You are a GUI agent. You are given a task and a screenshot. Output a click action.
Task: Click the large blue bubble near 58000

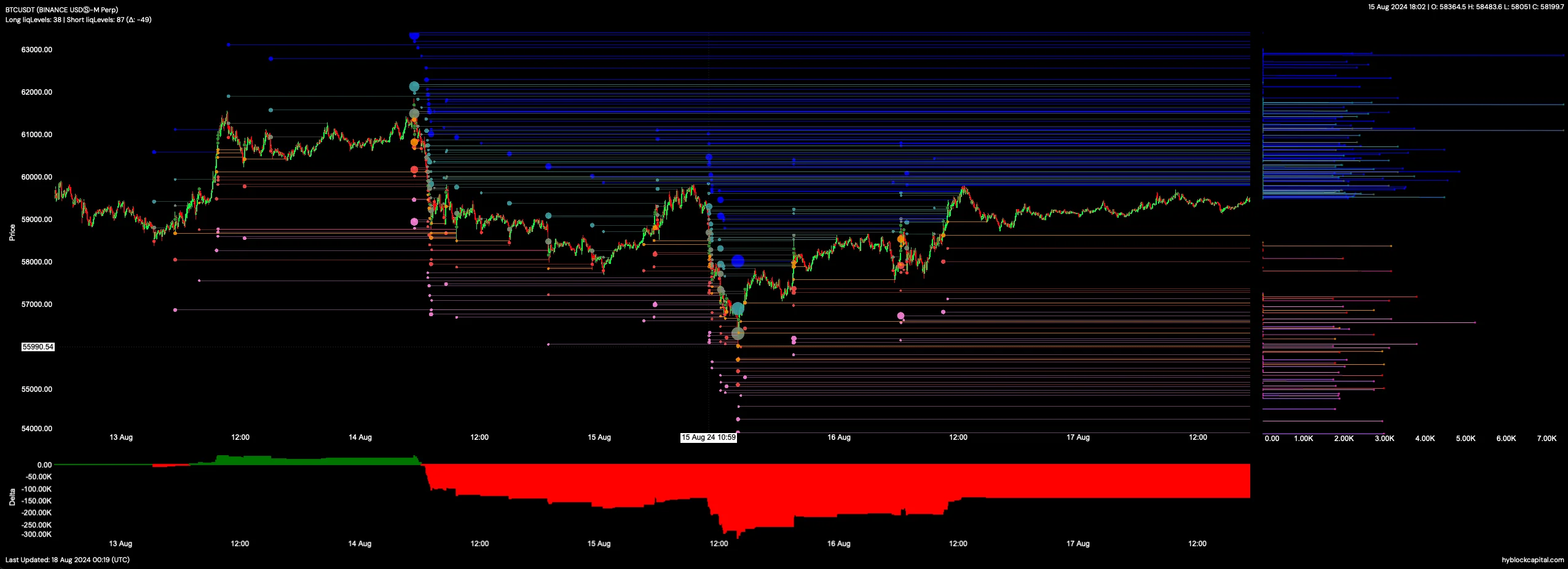[x=738, y=261]
